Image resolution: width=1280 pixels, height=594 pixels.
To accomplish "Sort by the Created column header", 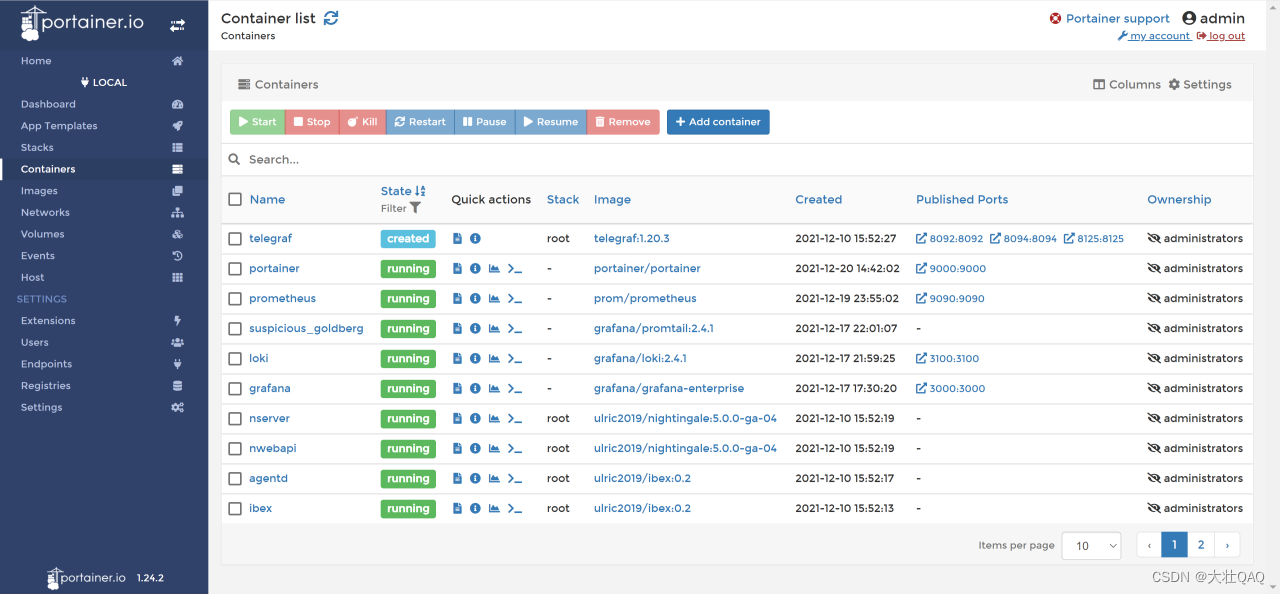I will point(819,200).
